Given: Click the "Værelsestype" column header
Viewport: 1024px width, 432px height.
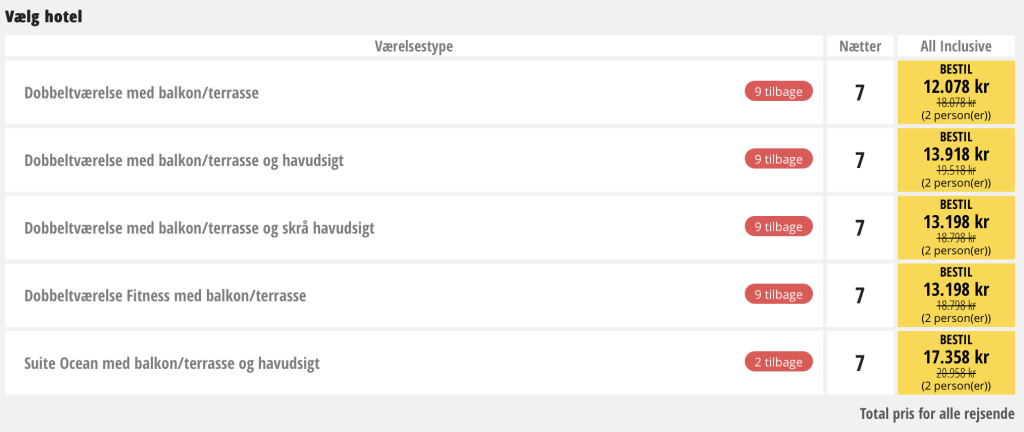Looking at the screenshot, I should [414, 46].
